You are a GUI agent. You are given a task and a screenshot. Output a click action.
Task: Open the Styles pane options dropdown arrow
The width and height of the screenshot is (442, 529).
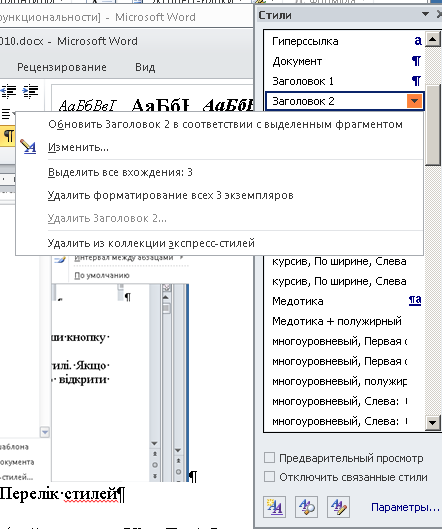pyautogui.click(x=425, y=14)
